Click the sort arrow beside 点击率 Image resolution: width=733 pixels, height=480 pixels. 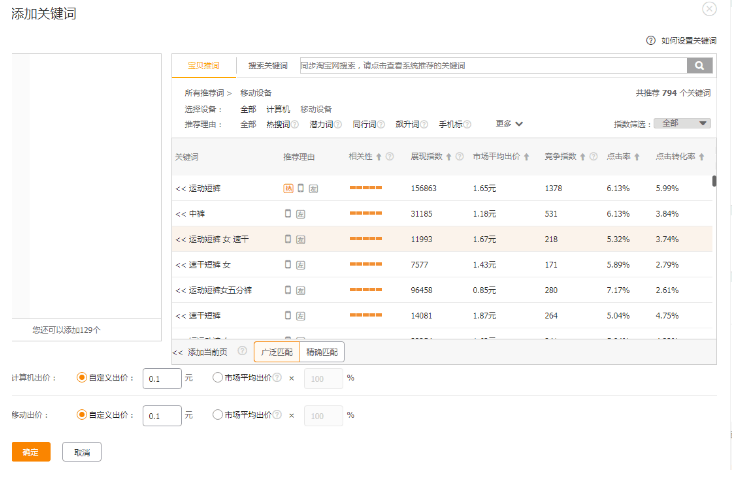coord(637,157)
